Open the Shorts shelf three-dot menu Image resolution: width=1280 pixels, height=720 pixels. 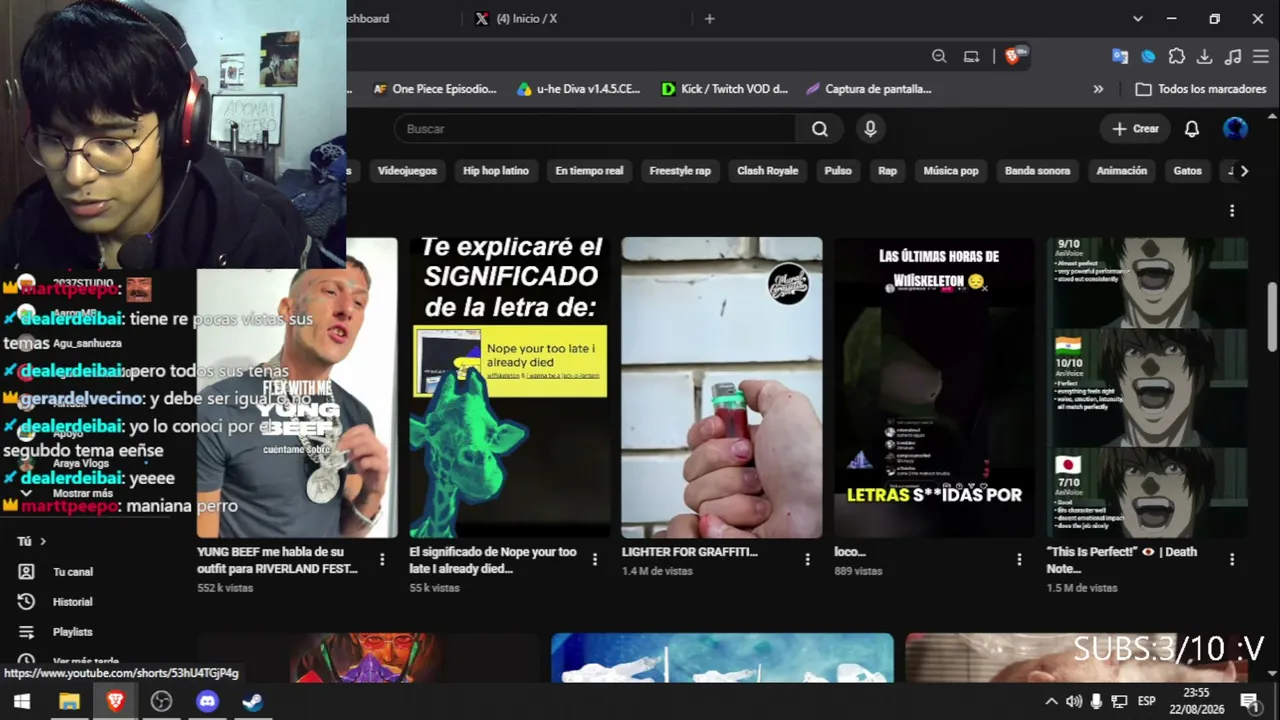[1232, 211]
